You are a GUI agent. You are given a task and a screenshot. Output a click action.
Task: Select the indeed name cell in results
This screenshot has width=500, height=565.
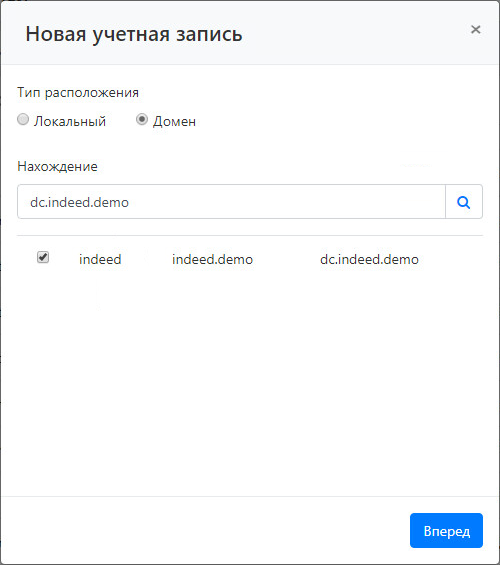click(100, 259)
